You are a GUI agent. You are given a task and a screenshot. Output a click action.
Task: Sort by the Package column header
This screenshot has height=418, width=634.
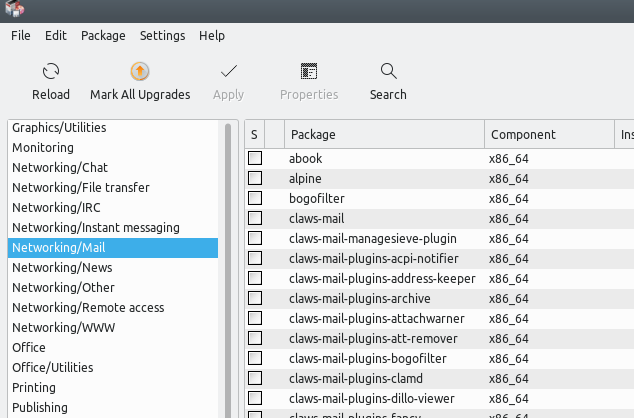385,134
